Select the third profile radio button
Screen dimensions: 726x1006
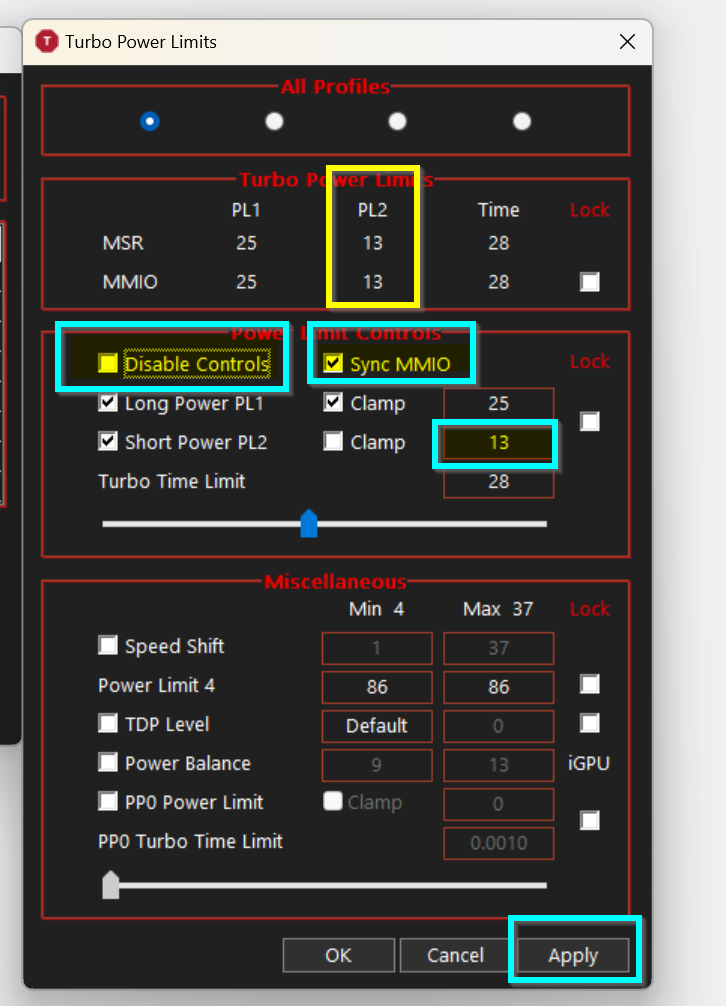click(x=398, y=121)
